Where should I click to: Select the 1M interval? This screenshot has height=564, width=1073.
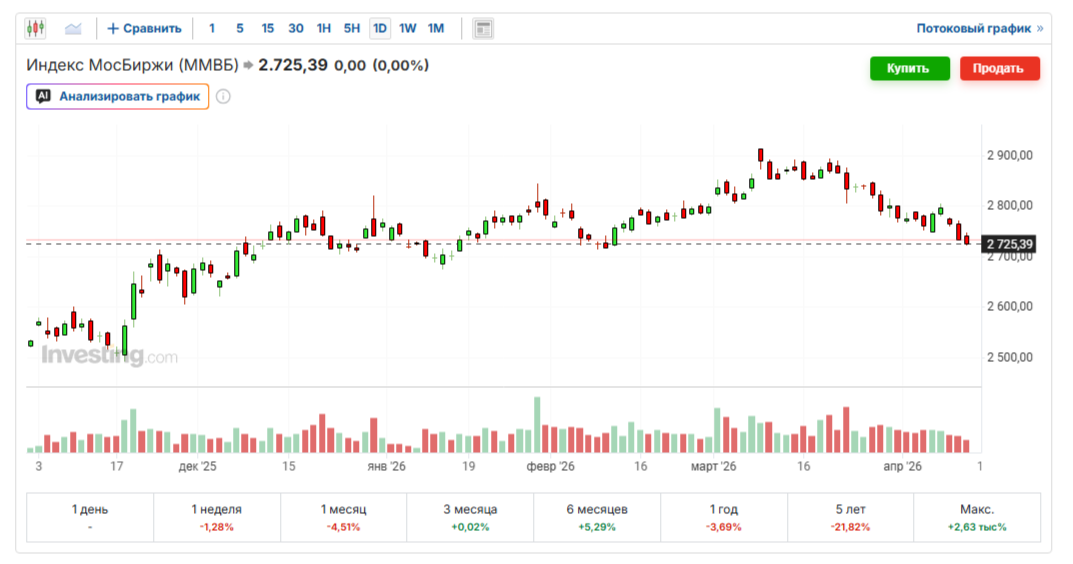(436, 28)
